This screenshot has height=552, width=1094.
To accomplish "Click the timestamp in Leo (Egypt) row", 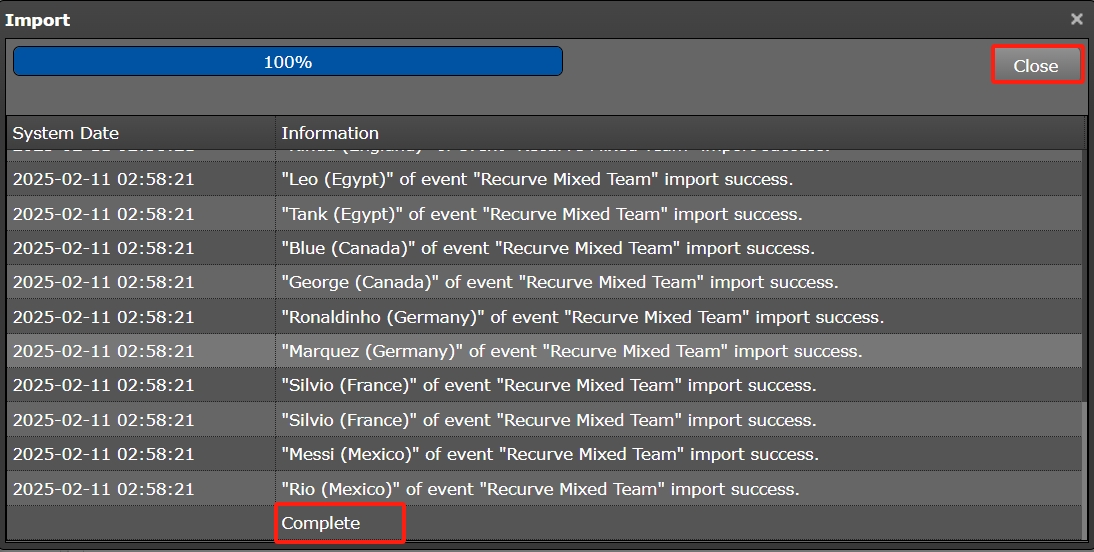I will point(103,180).
